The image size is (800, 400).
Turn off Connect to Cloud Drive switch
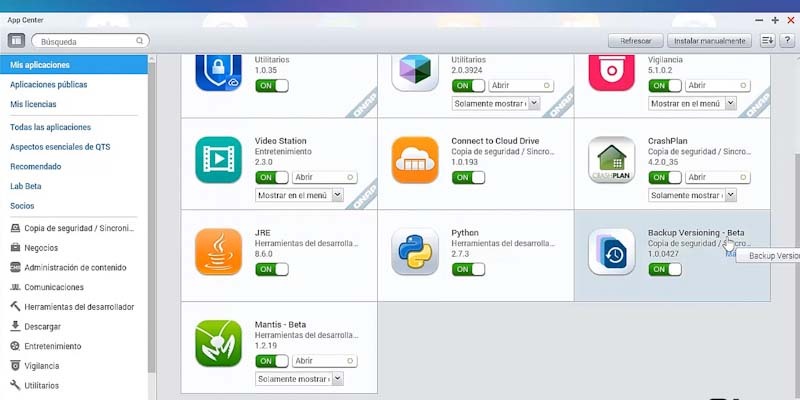468,178
